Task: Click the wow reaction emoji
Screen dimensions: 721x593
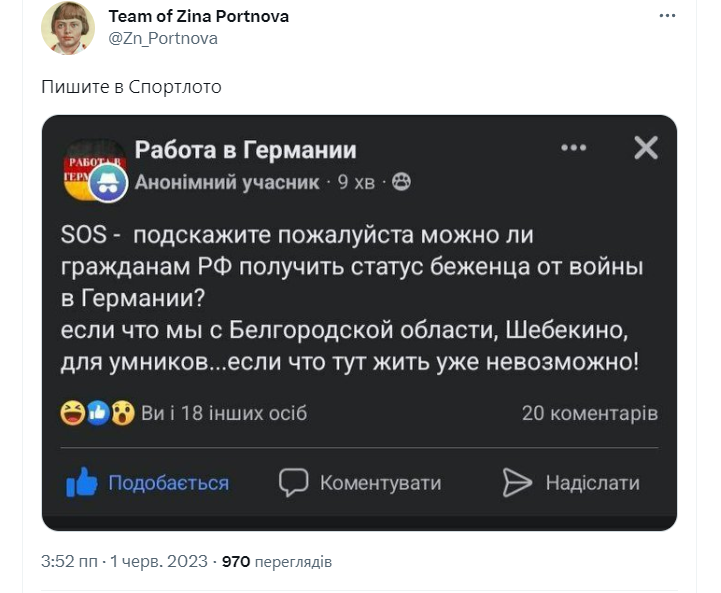Action: pyautogui.click(x=123, y=413)
